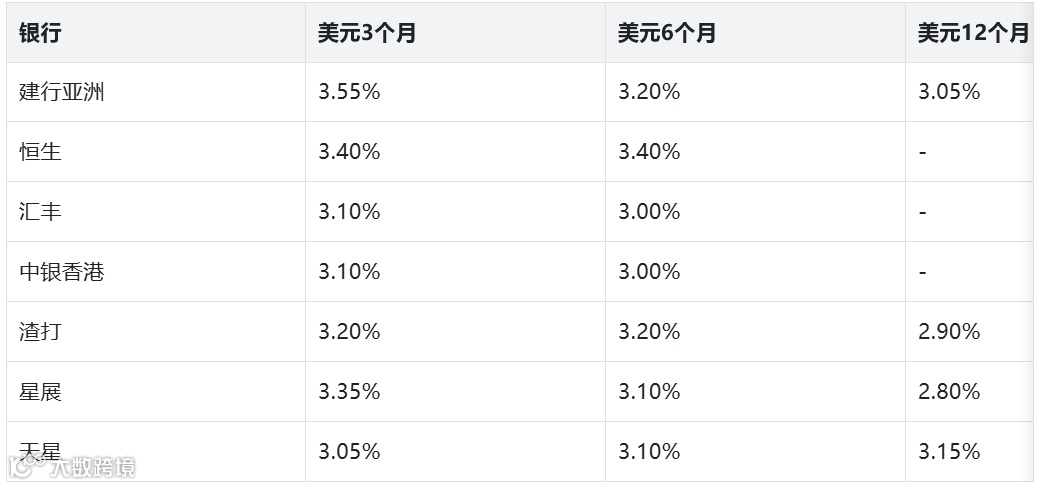This screenshot has width=1038, height=486.
Task: Click 渣打's 12-month 2.90% rate
Action: pyautogui.click(x=949, y=331)
